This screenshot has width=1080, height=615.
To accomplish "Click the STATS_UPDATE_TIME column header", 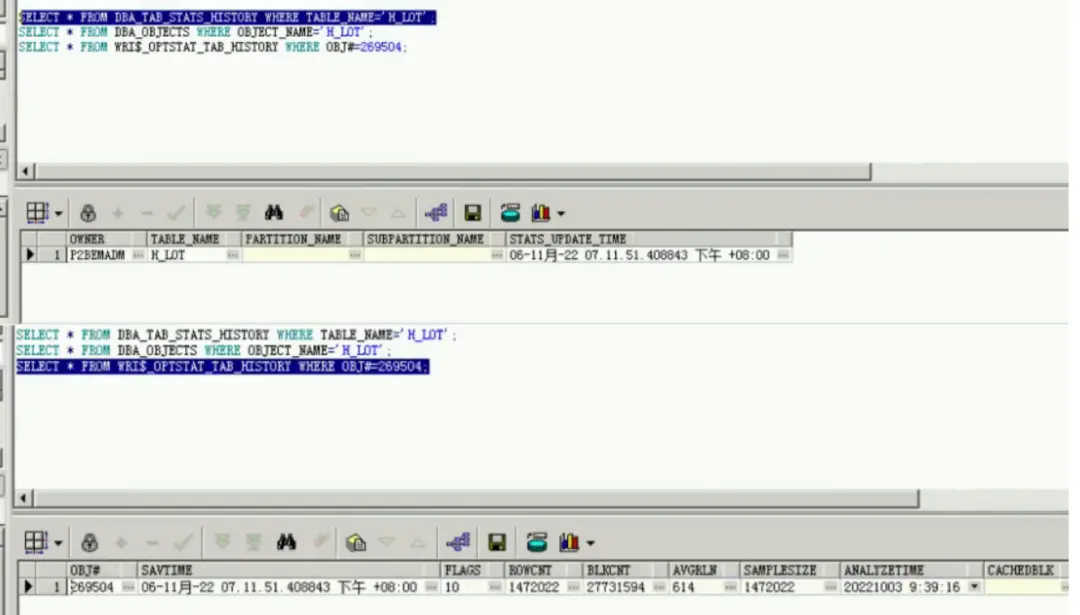I will pyautogui.click(x=648, y=239).
